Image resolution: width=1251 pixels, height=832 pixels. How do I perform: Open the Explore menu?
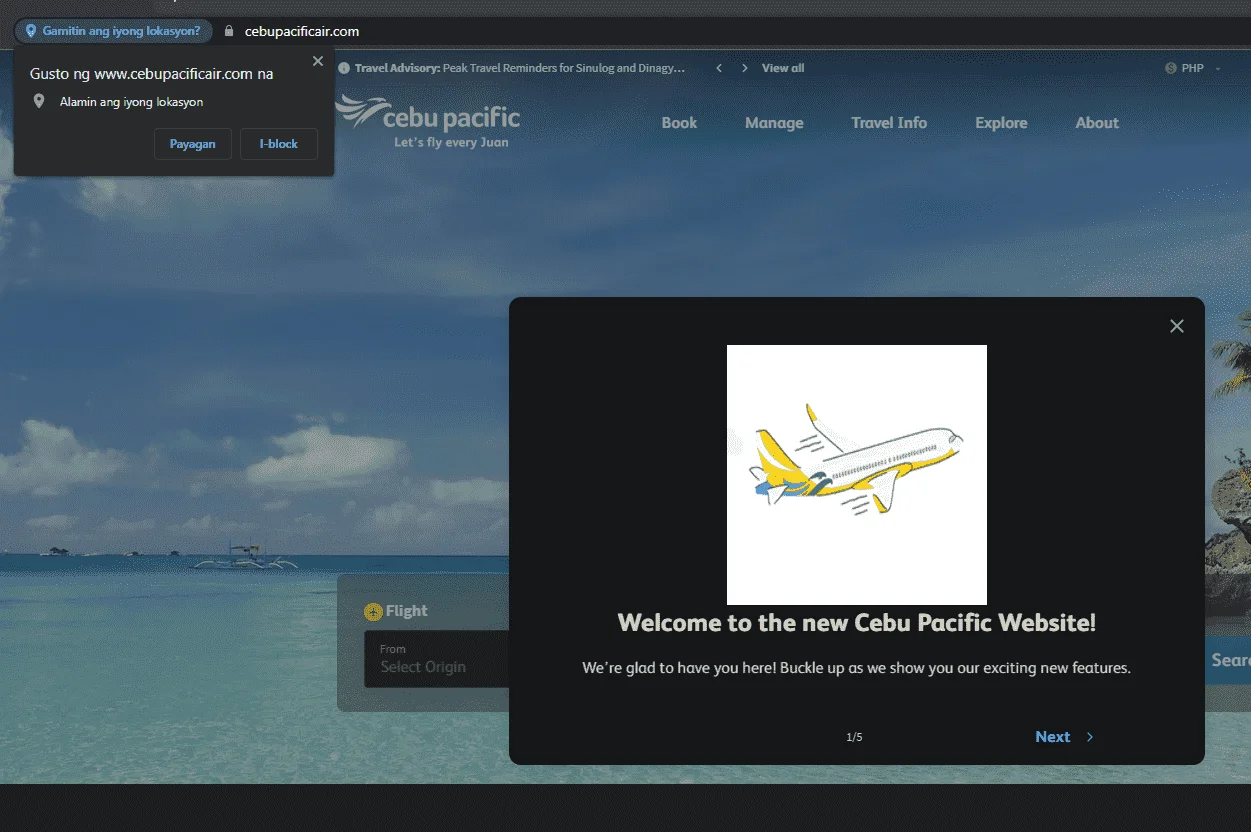pyautogui.click(x=1001, y=123)
